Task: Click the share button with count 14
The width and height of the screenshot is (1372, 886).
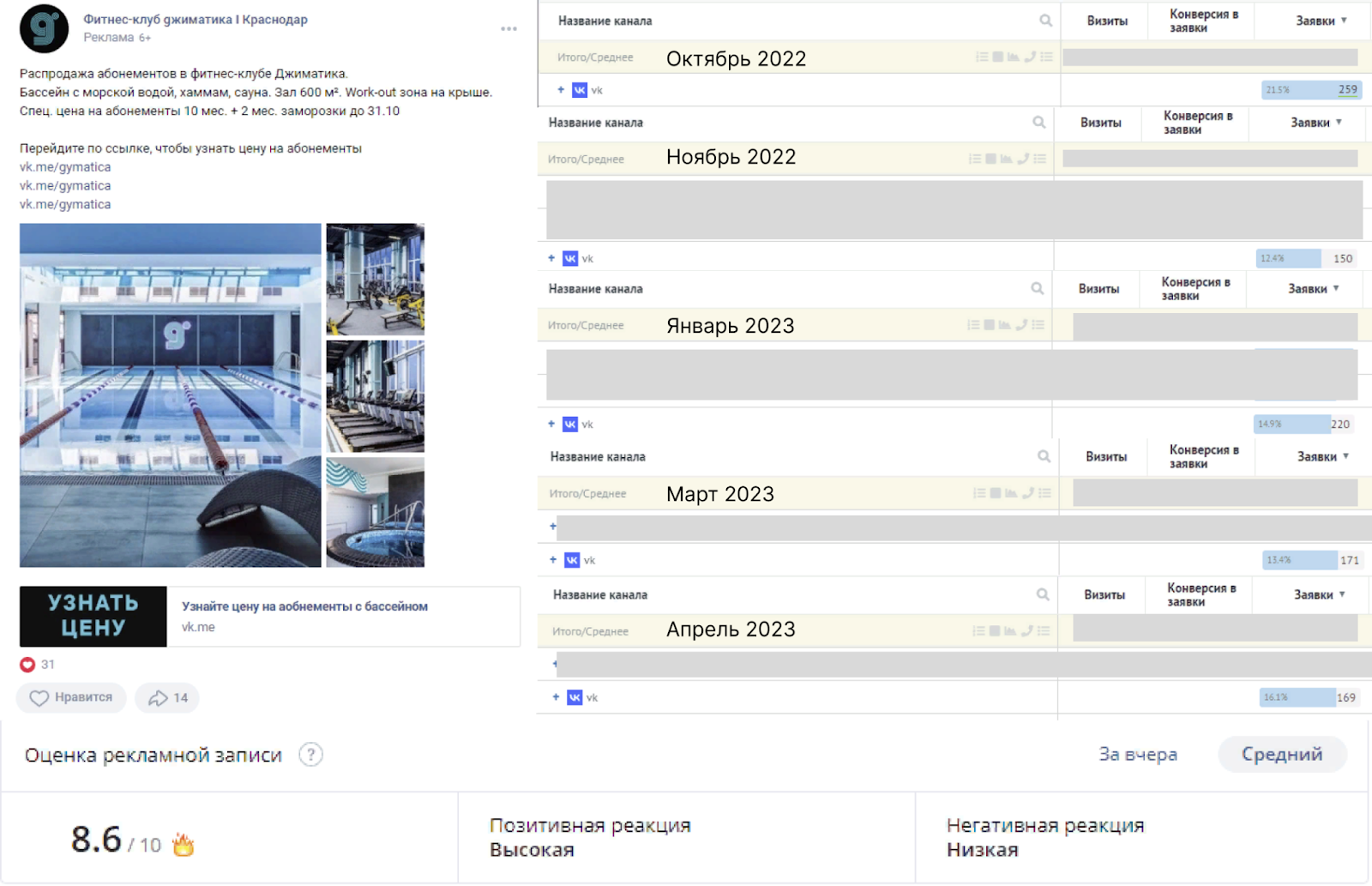Action: [x=168, y=697]
